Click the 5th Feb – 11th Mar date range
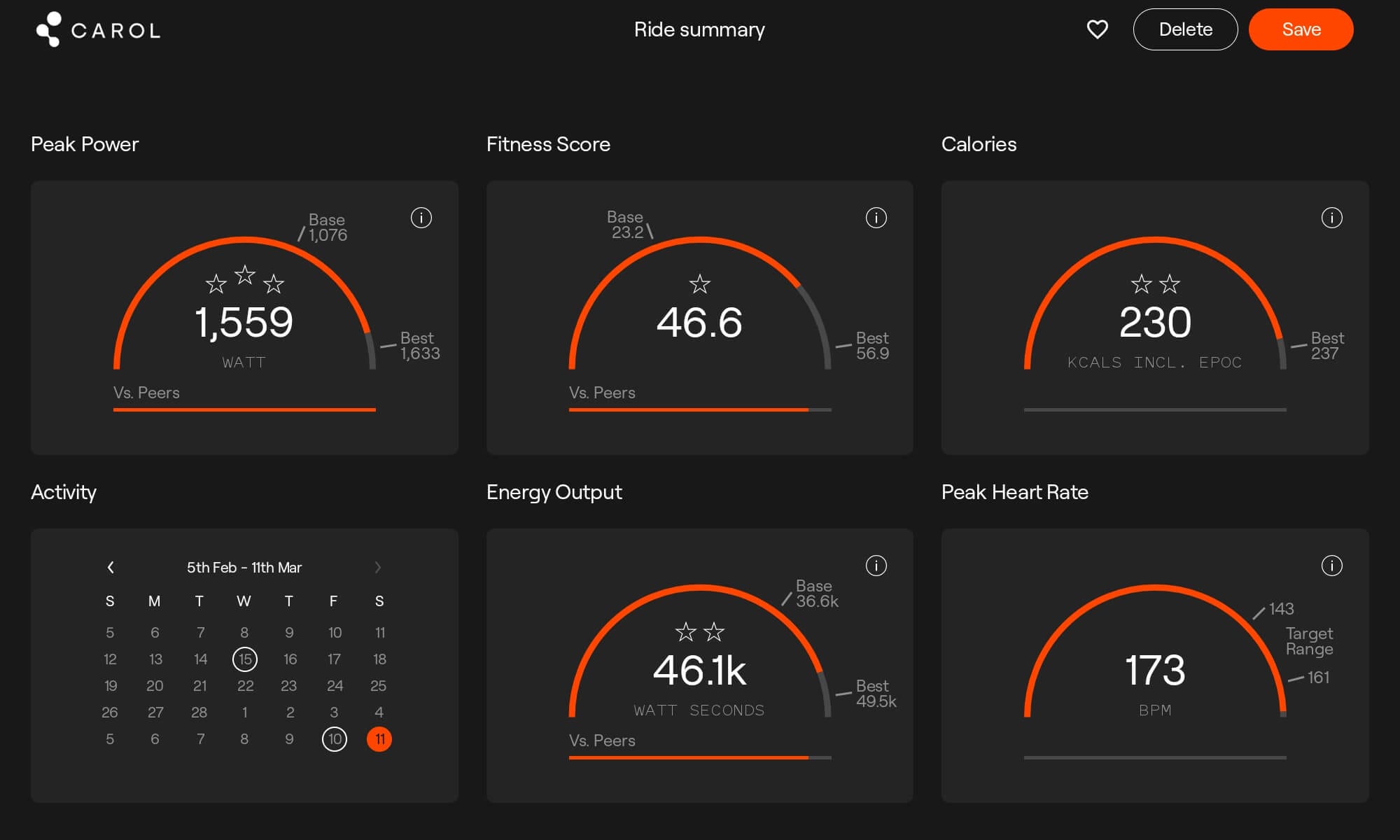 244,568
